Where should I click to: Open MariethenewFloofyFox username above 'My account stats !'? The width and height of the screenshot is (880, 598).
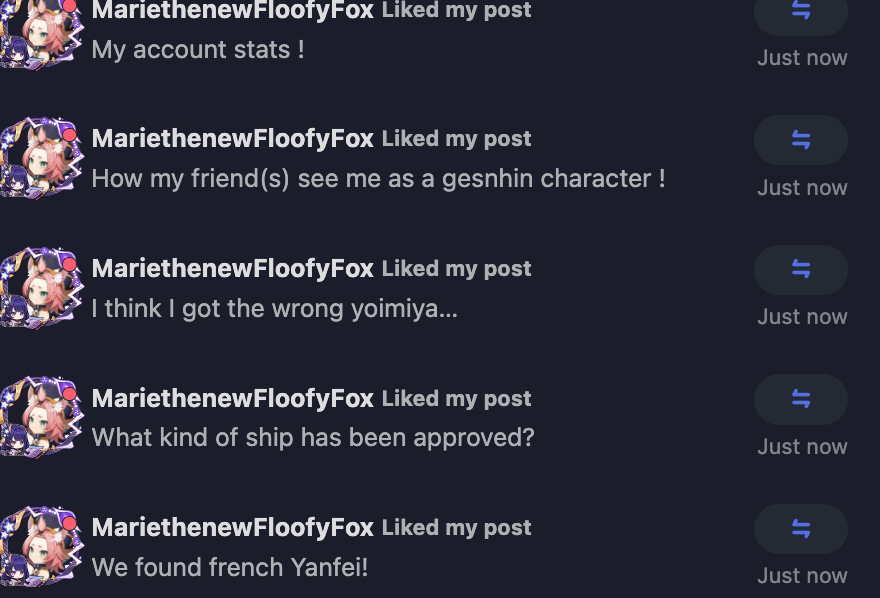pyautogui.click(x=232, y=10)
